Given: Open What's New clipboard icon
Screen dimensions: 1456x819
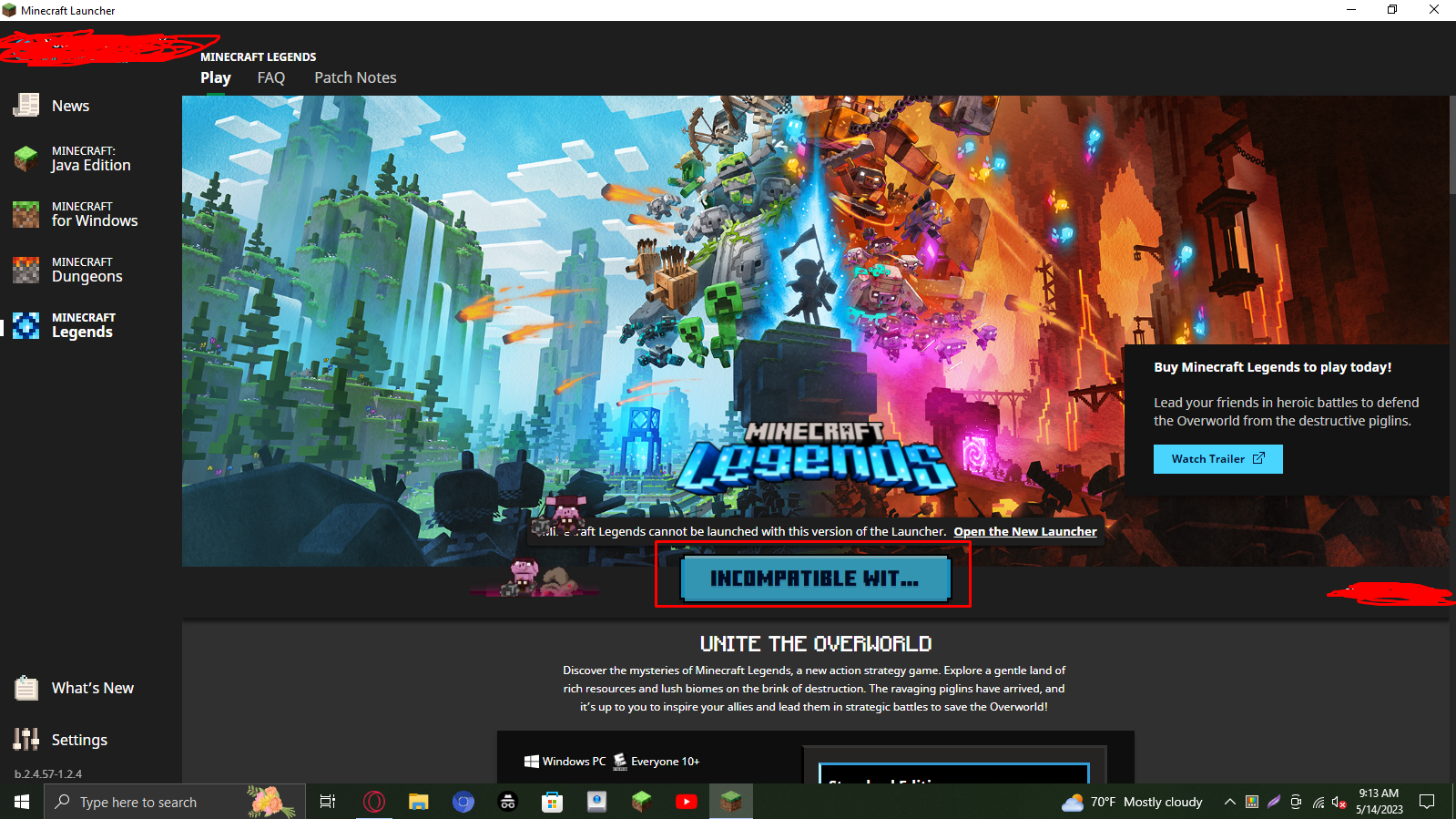Looking at the screenshot, I should point(26,688).
